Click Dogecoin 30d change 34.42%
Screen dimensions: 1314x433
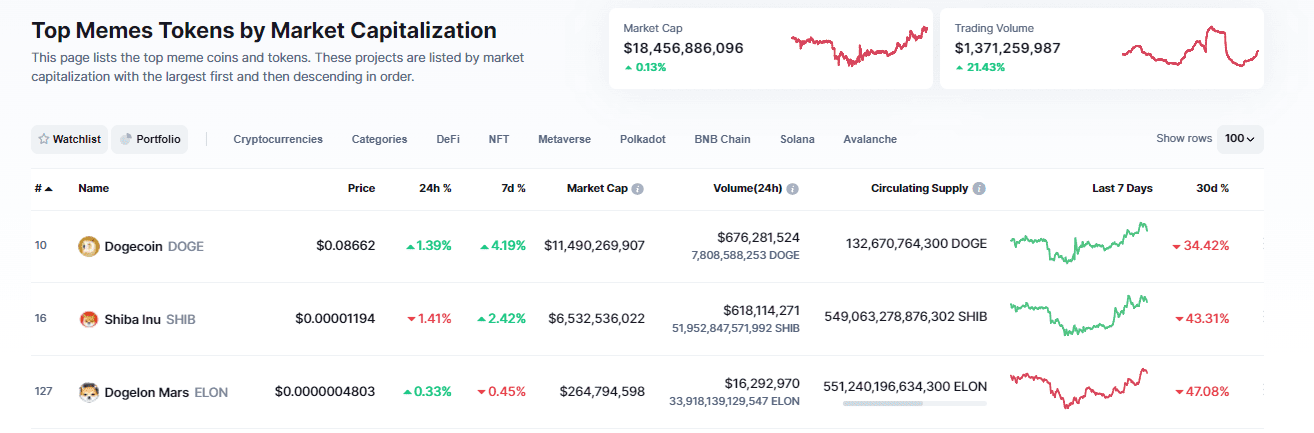(1201, 245)
